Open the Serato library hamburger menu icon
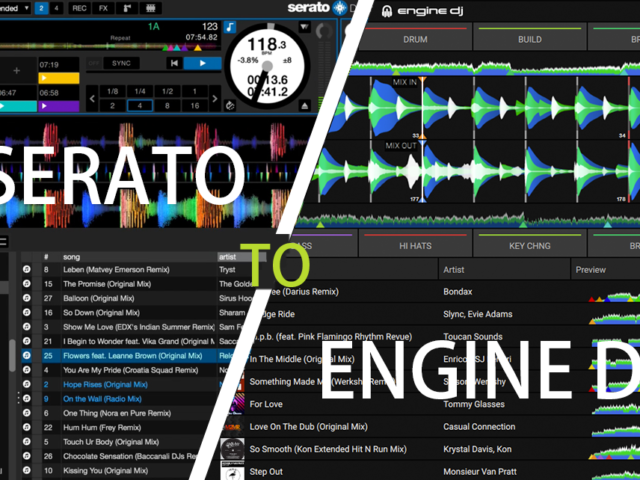The image size is (640, 480). 3,242
